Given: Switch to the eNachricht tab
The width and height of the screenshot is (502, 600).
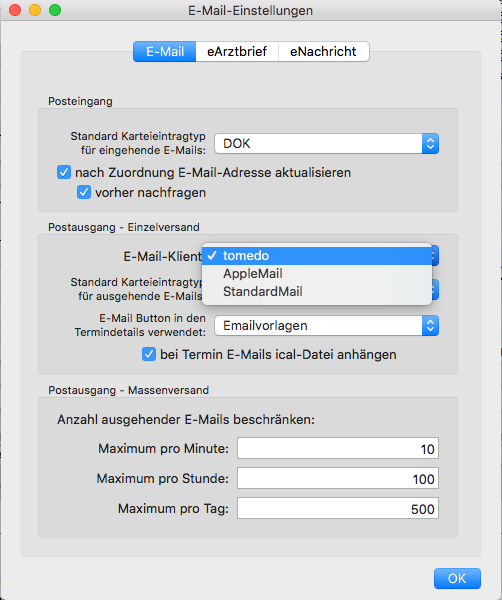Looking at the screenshot, I should point(323,51).
